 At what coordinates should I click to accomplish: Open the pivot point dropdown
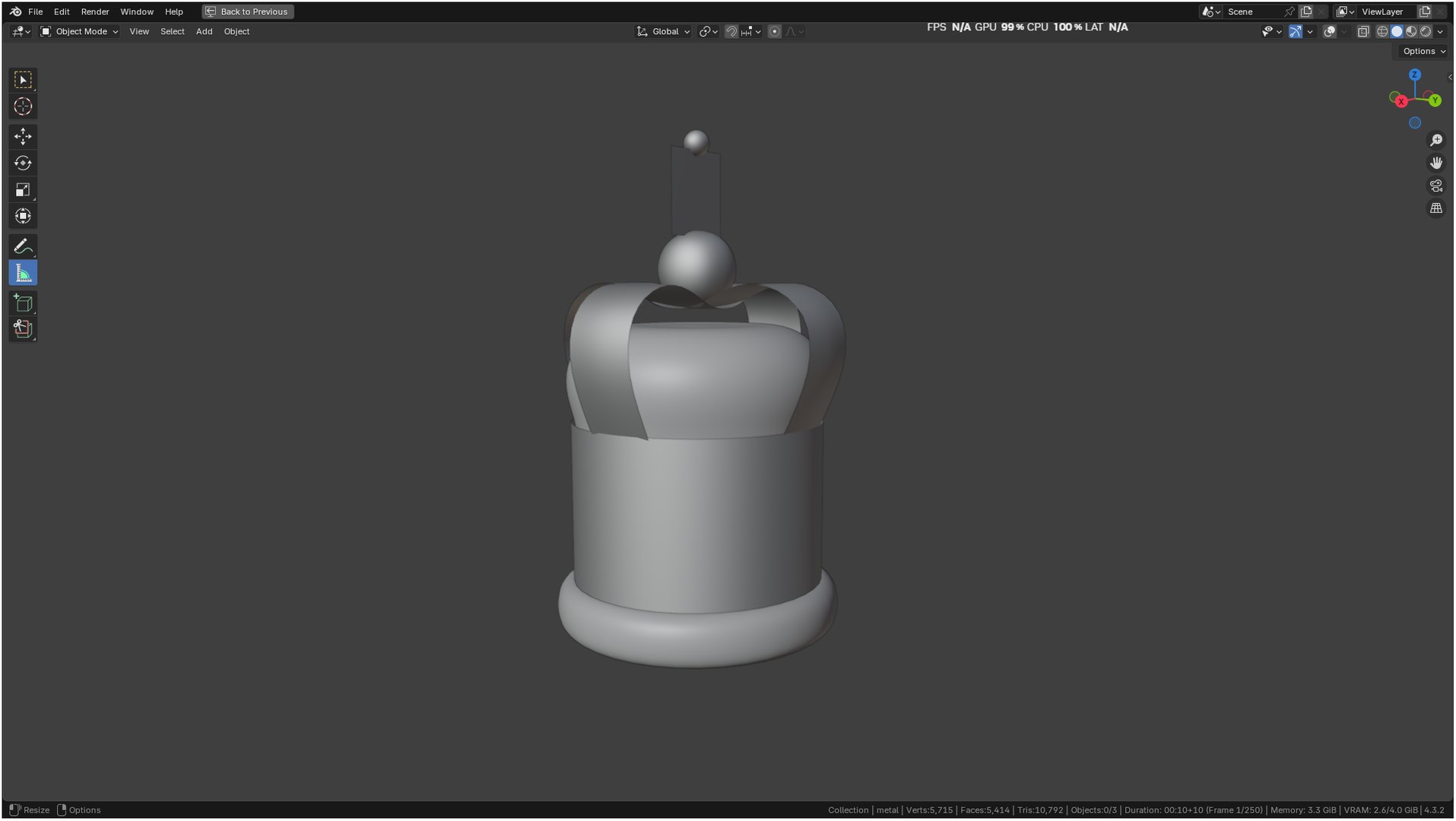click(708, 31)
